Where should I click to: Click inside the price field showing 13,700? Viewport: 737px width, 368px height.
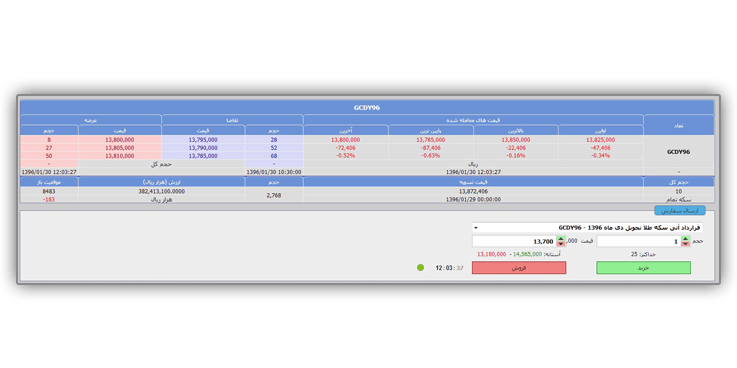point(514,242)
